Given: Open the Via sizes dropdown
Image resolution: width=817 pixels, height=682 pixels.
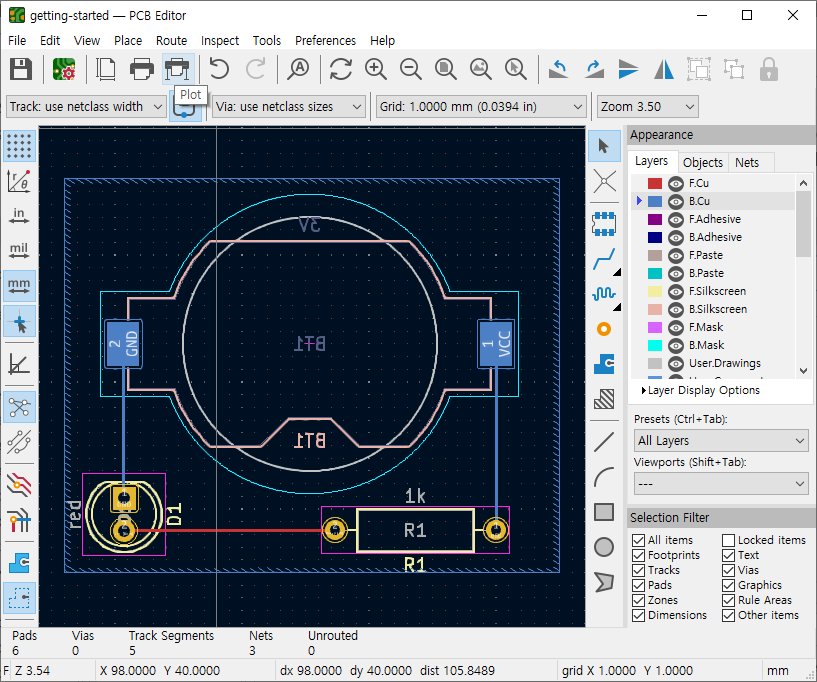Looking at the screenshot, I should pos(289,107).
